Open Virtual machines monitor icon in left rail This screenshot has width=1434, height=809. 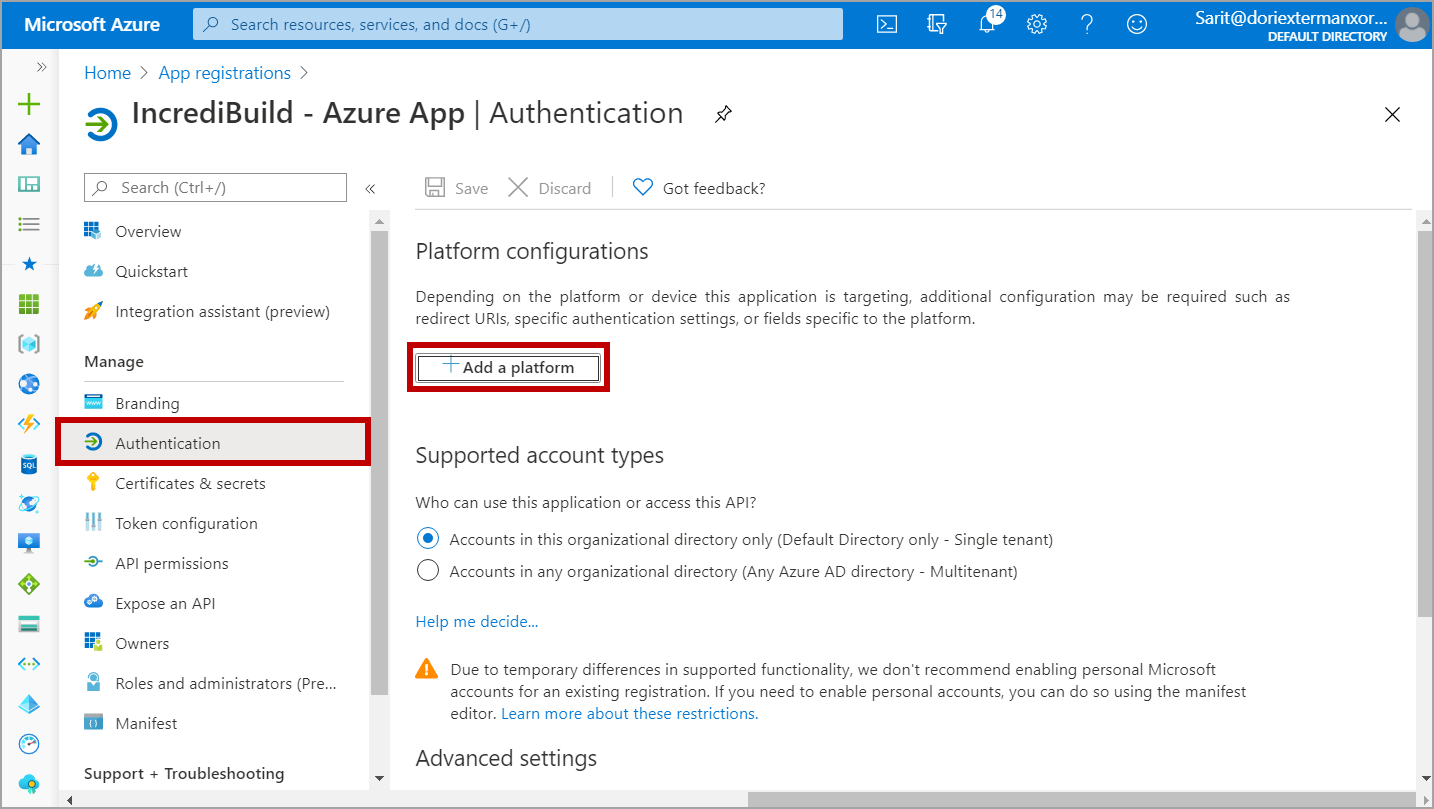[29, 544]
